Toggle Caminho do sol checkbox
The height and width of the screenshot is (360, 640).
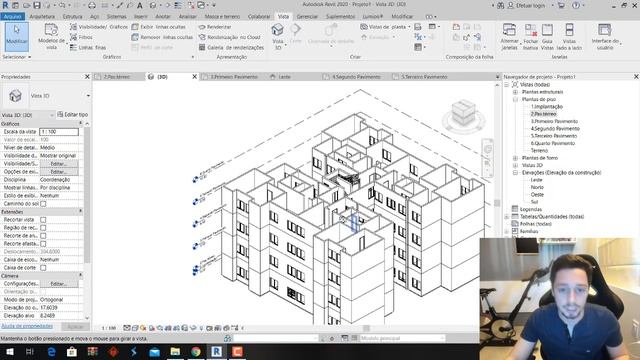point(43,204)
